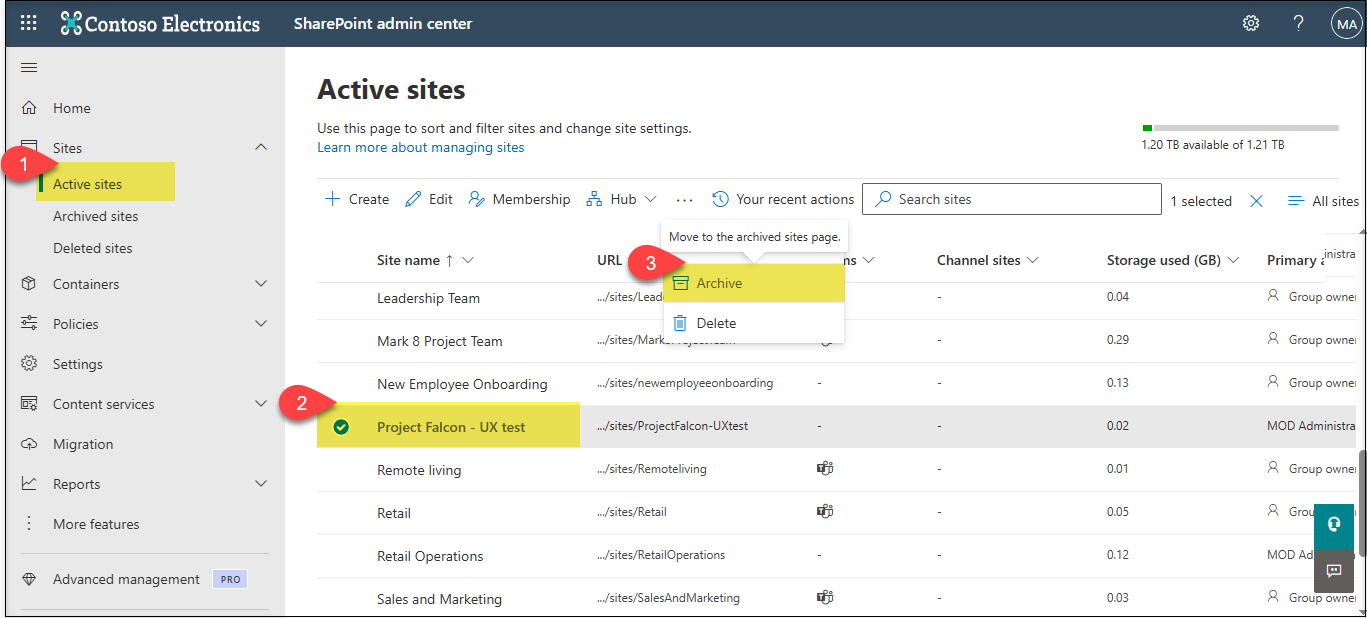The image size is (1367, 618).
Task: Choose Archive from the context menu
Action: [719, 283]
